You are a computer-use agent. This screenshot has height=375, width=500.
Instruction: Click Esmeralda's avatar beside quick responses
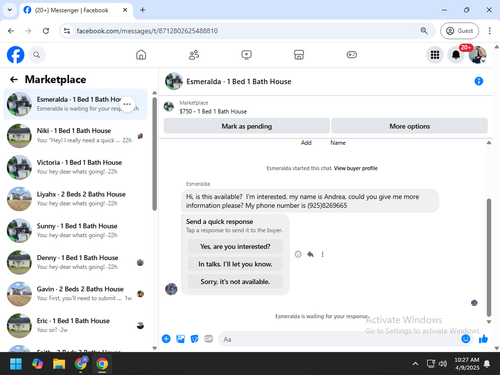[x=171, y=289]
